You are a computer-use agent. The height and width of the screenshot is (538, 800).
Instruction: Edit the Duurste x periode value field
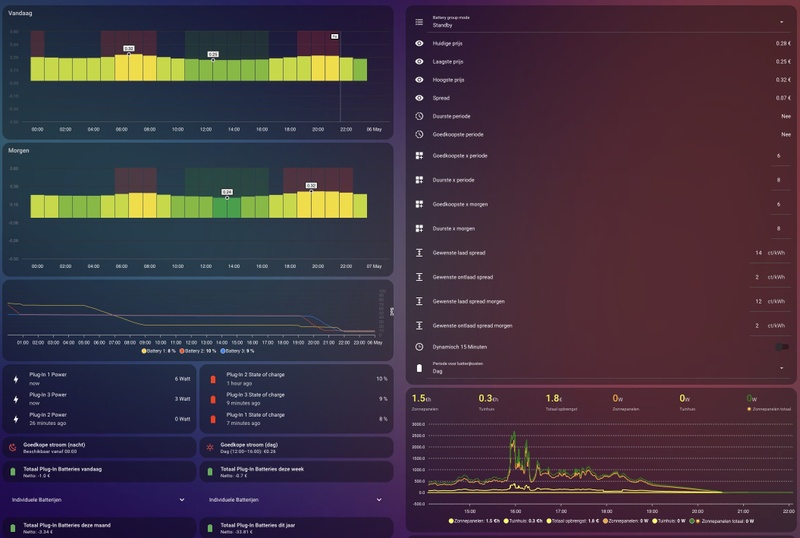(x=779, y=180)
